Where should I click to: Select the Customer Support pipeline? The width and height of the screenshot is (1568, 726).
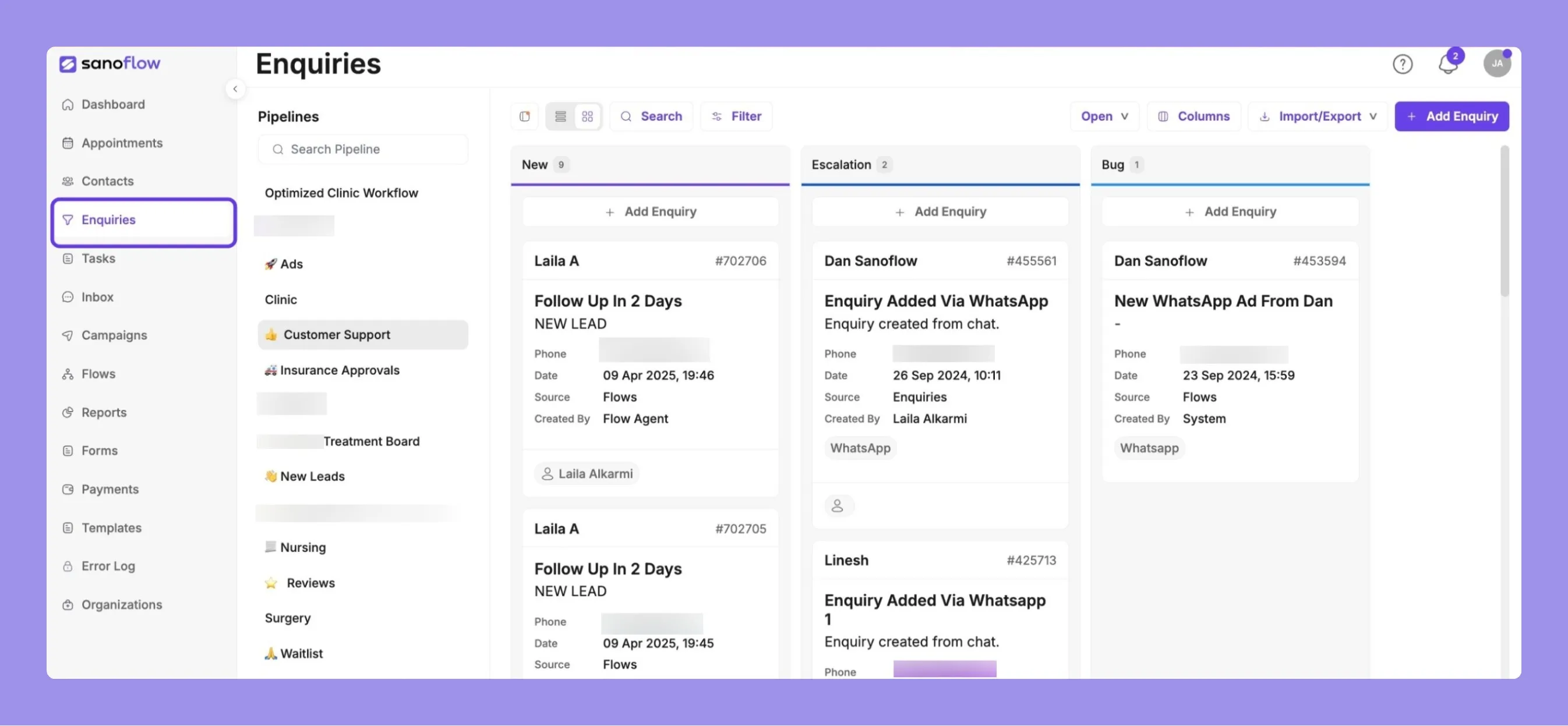363,335
